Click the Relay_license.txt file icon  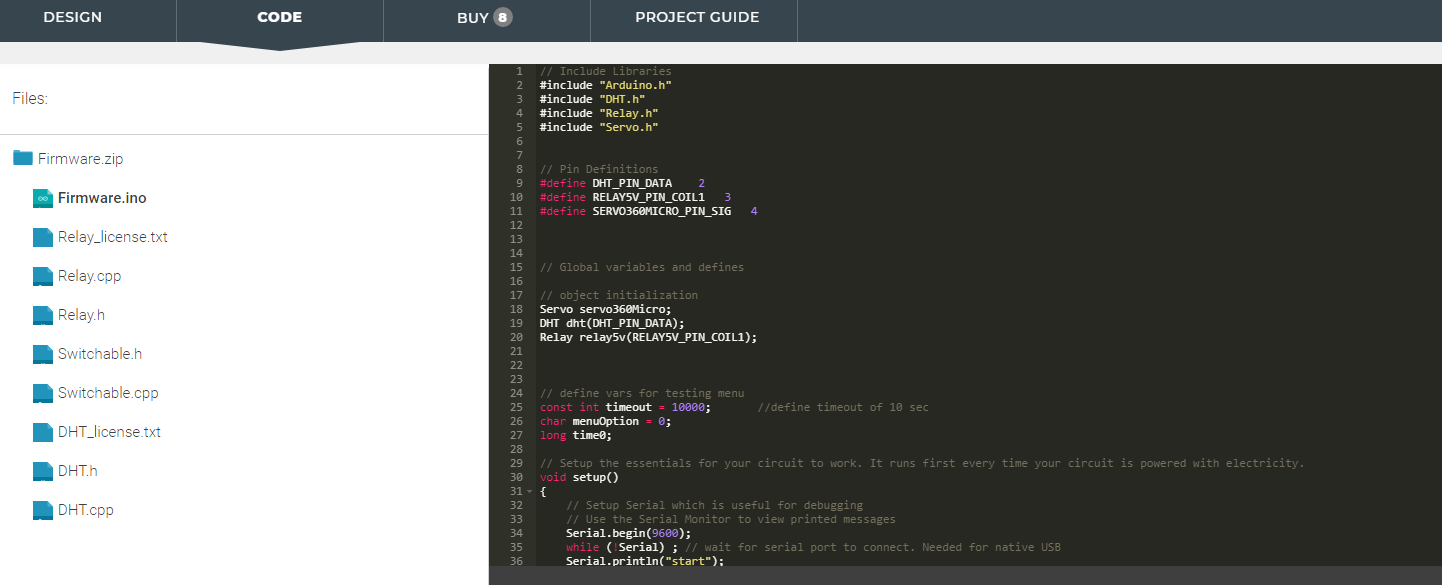(42, 237)
